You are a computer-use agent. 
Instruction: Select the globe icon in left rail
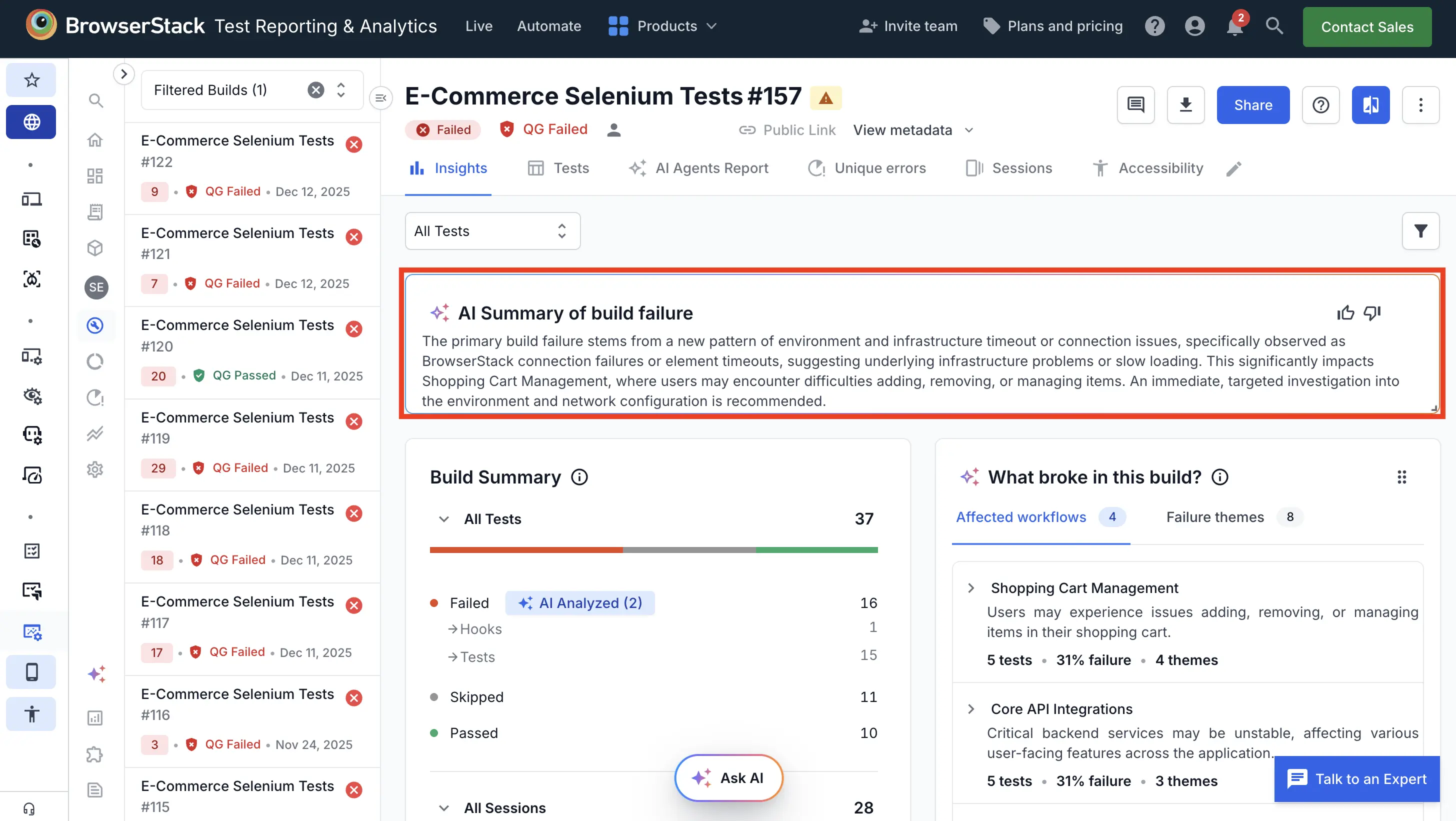pos(31,121)
